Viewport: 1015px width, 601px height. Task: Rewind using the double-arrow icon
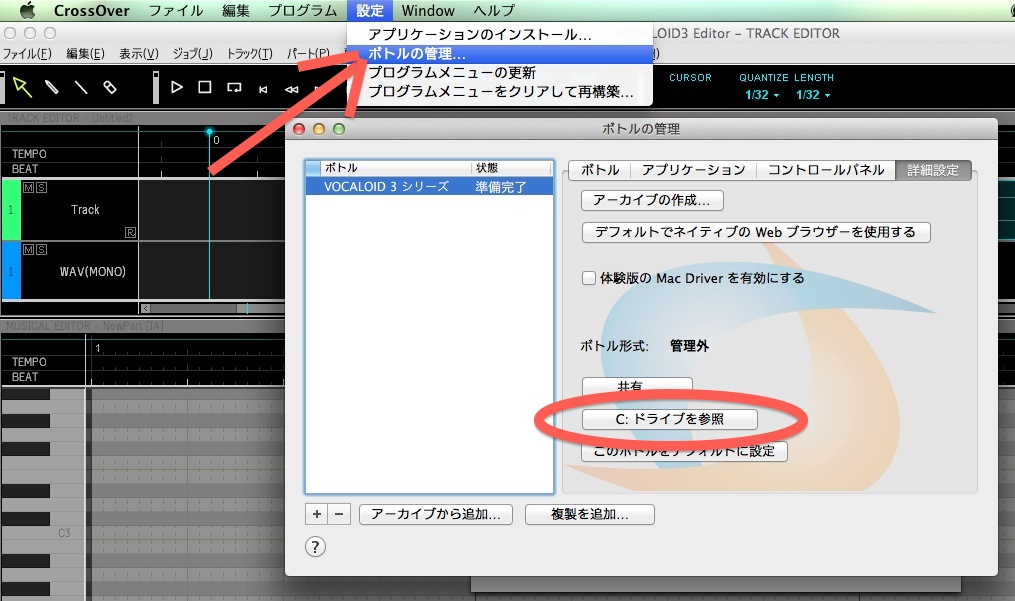coord(292,89)
